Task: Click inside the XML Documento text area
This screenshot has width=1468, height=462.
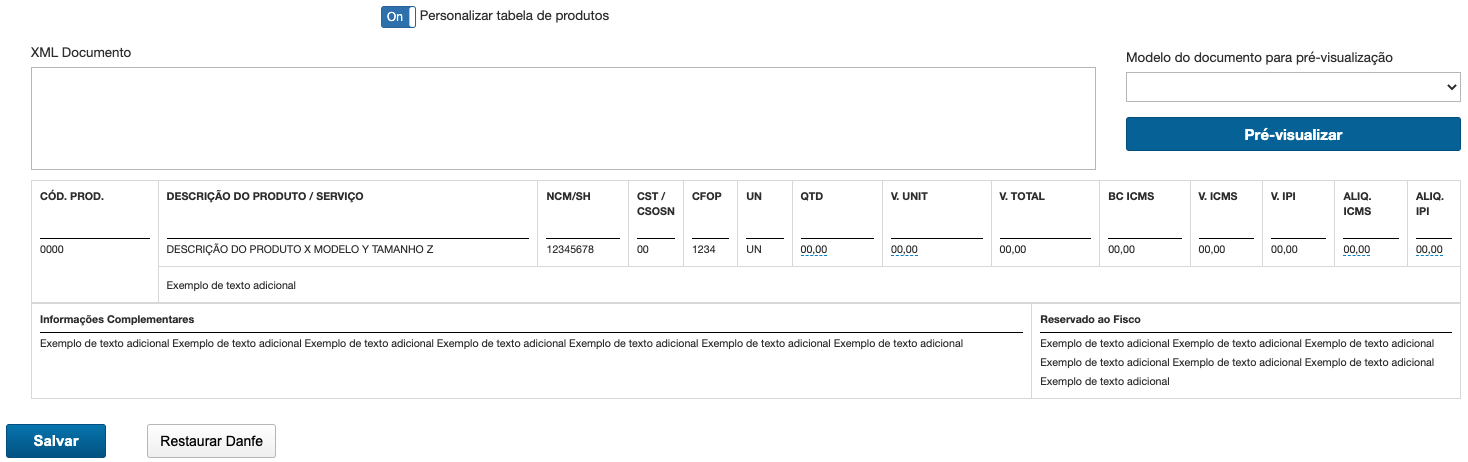Action: point(563,119)
